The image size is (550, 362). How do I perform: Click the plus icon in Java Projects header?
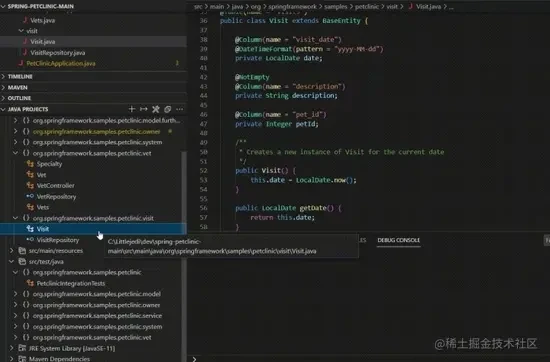(132, 109)
